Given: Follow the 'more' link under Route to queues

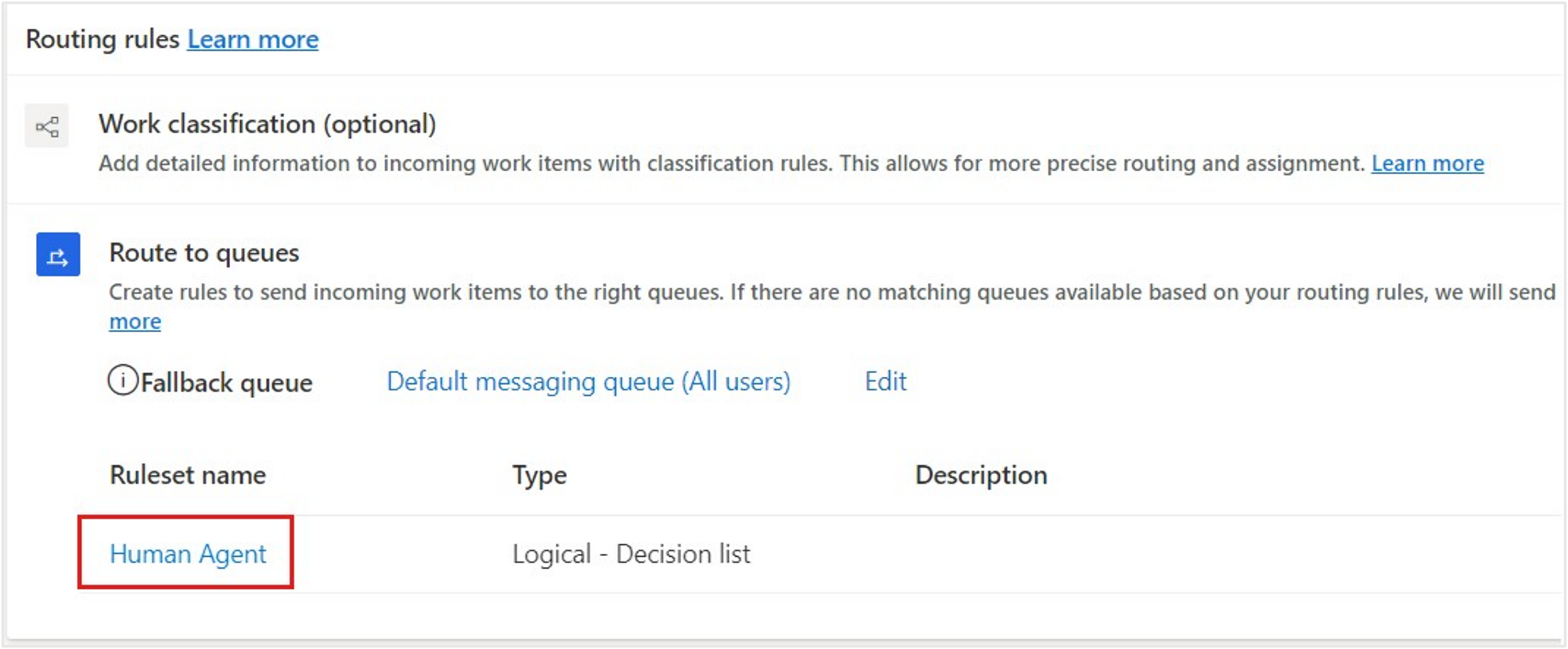Looking at the screenshot, I should [x=135, y=322].
